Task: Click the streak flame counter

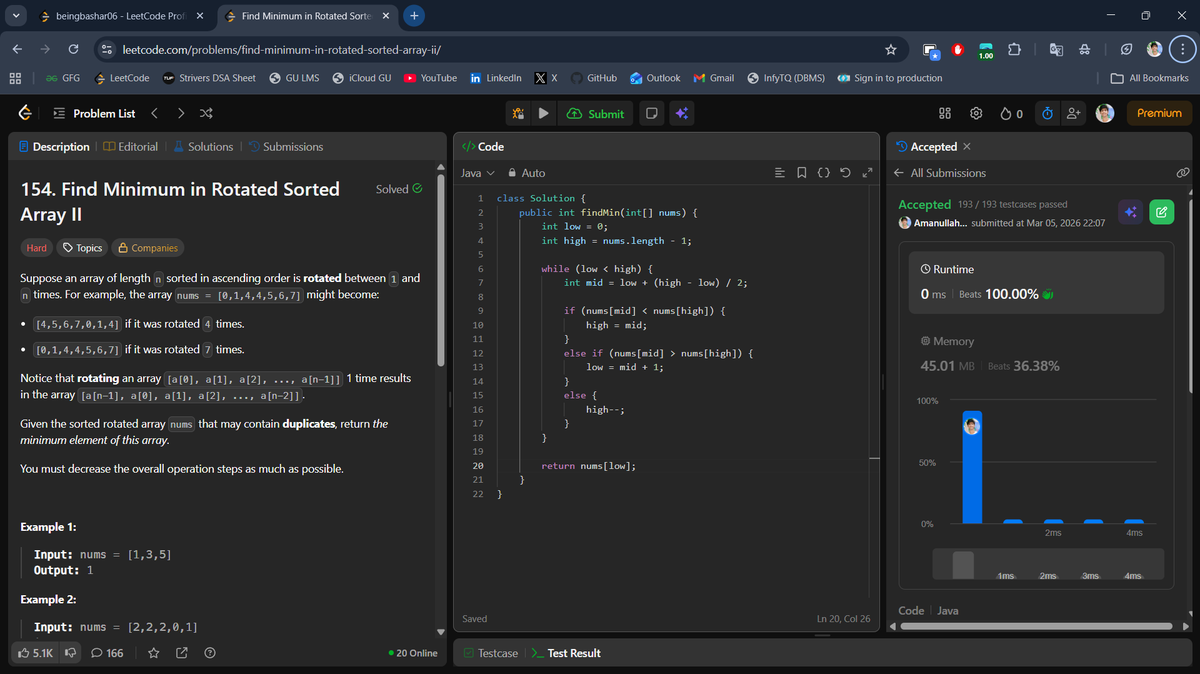Action: coord(1011,114)
